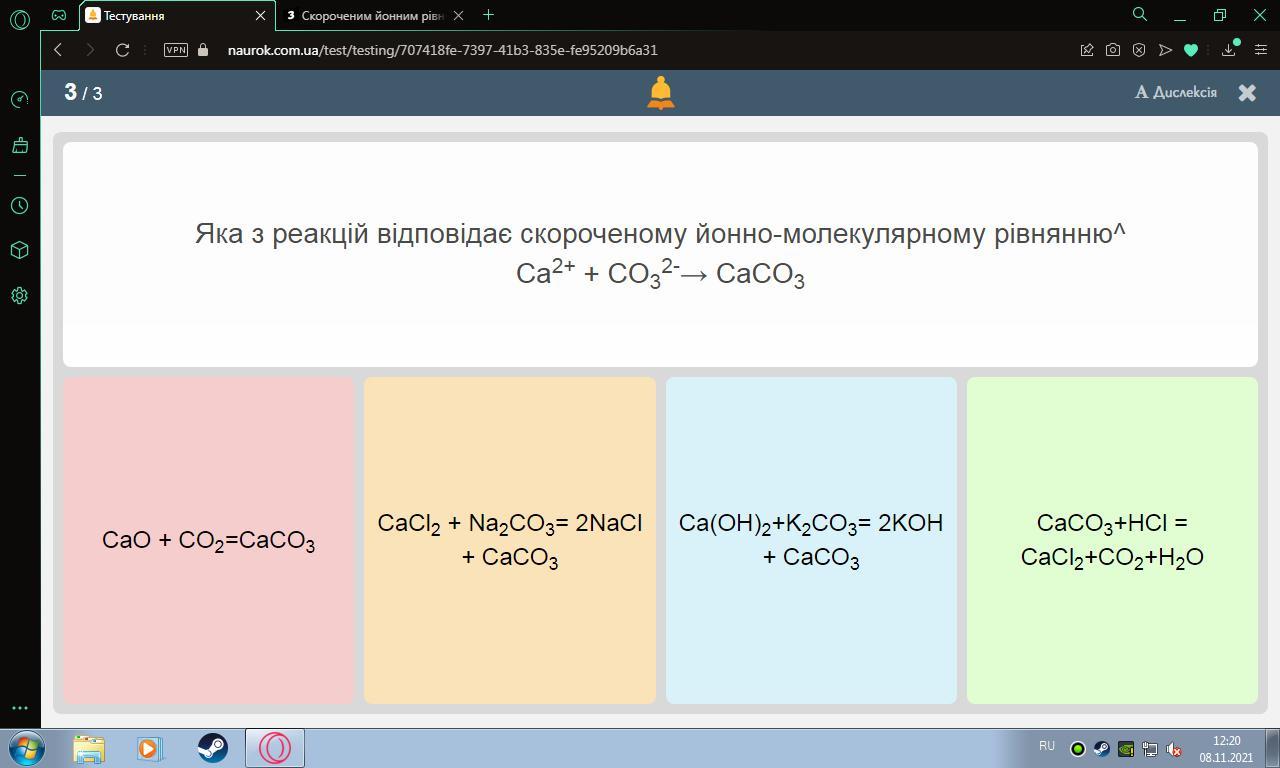Screen dimensions: 1280x768
Task: Click the green heart bookmark icon
Action: click(1190, 50)
